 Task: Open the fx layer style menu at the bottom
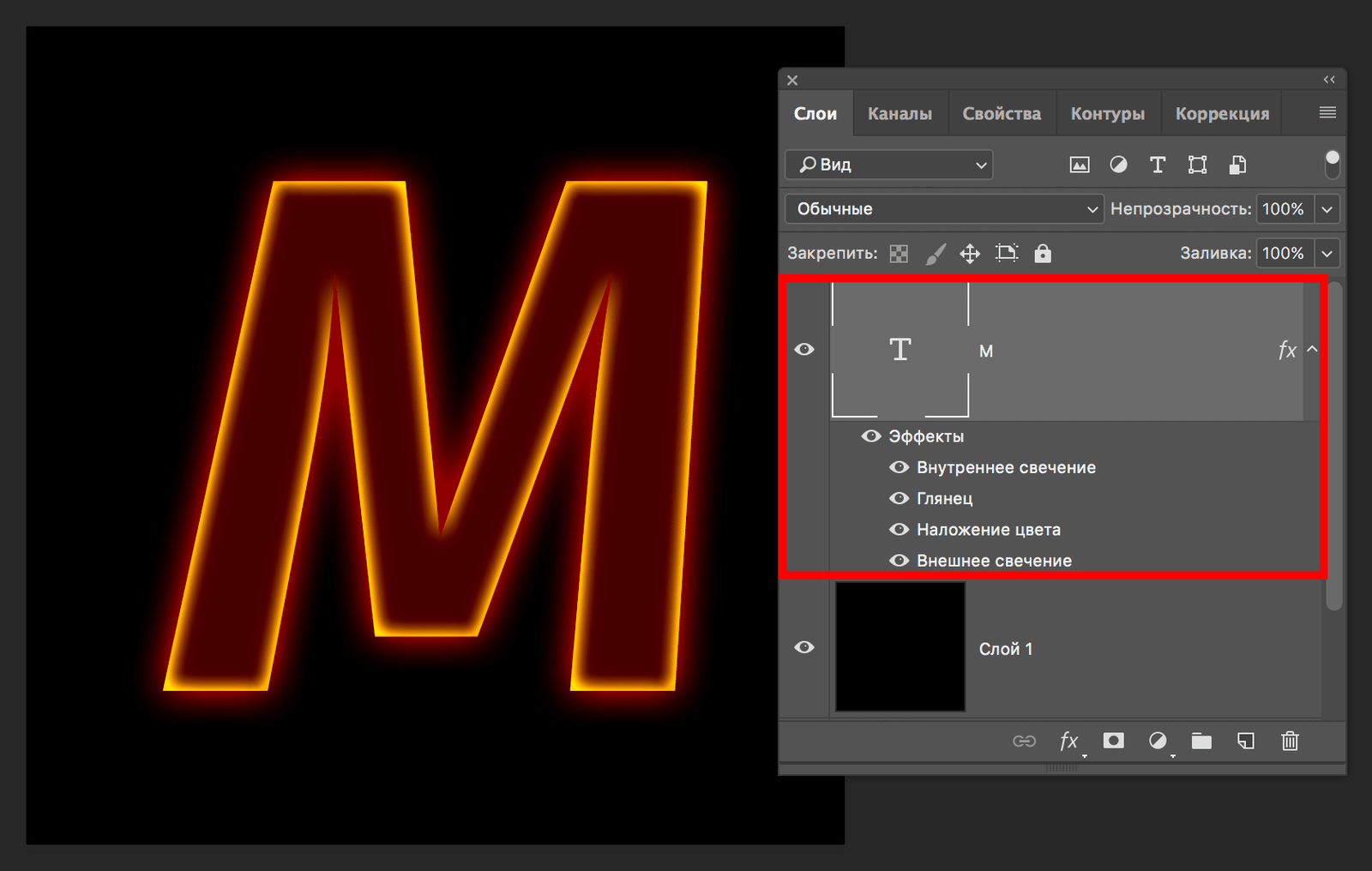pos(1068,741)
